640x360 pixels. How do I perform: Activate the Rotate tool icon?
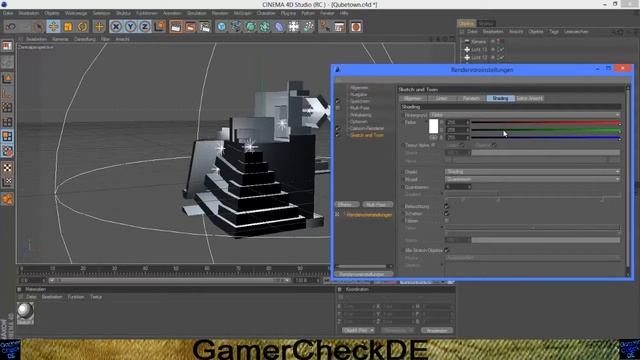point(82,27)
